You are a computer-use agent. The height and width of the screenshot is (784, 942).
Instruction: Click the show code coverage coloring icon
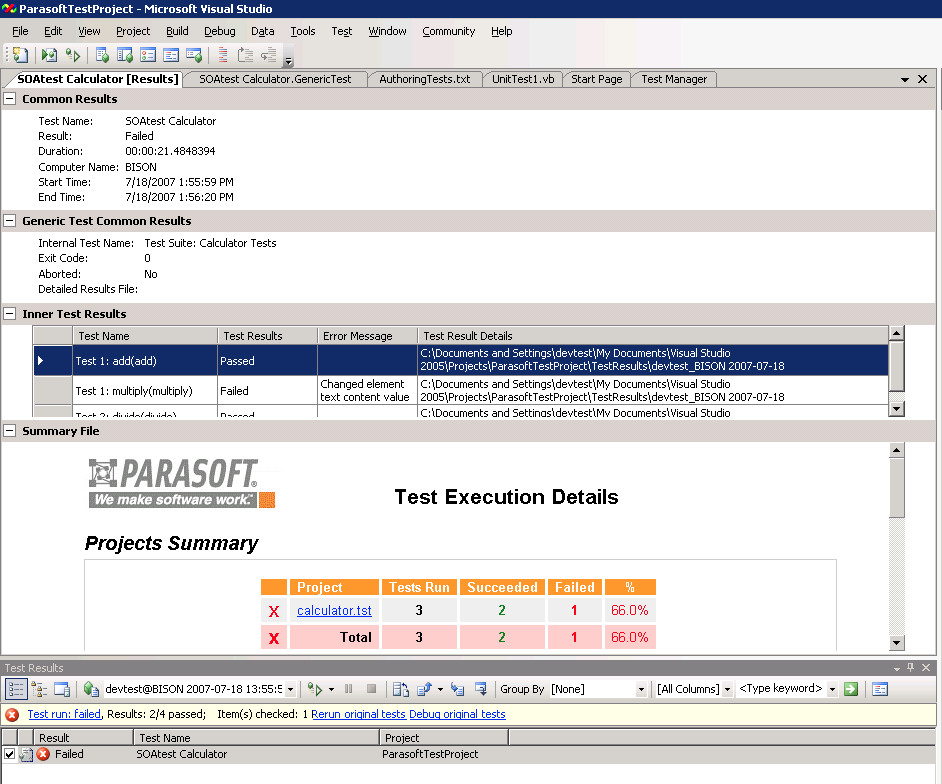[223, 55]
